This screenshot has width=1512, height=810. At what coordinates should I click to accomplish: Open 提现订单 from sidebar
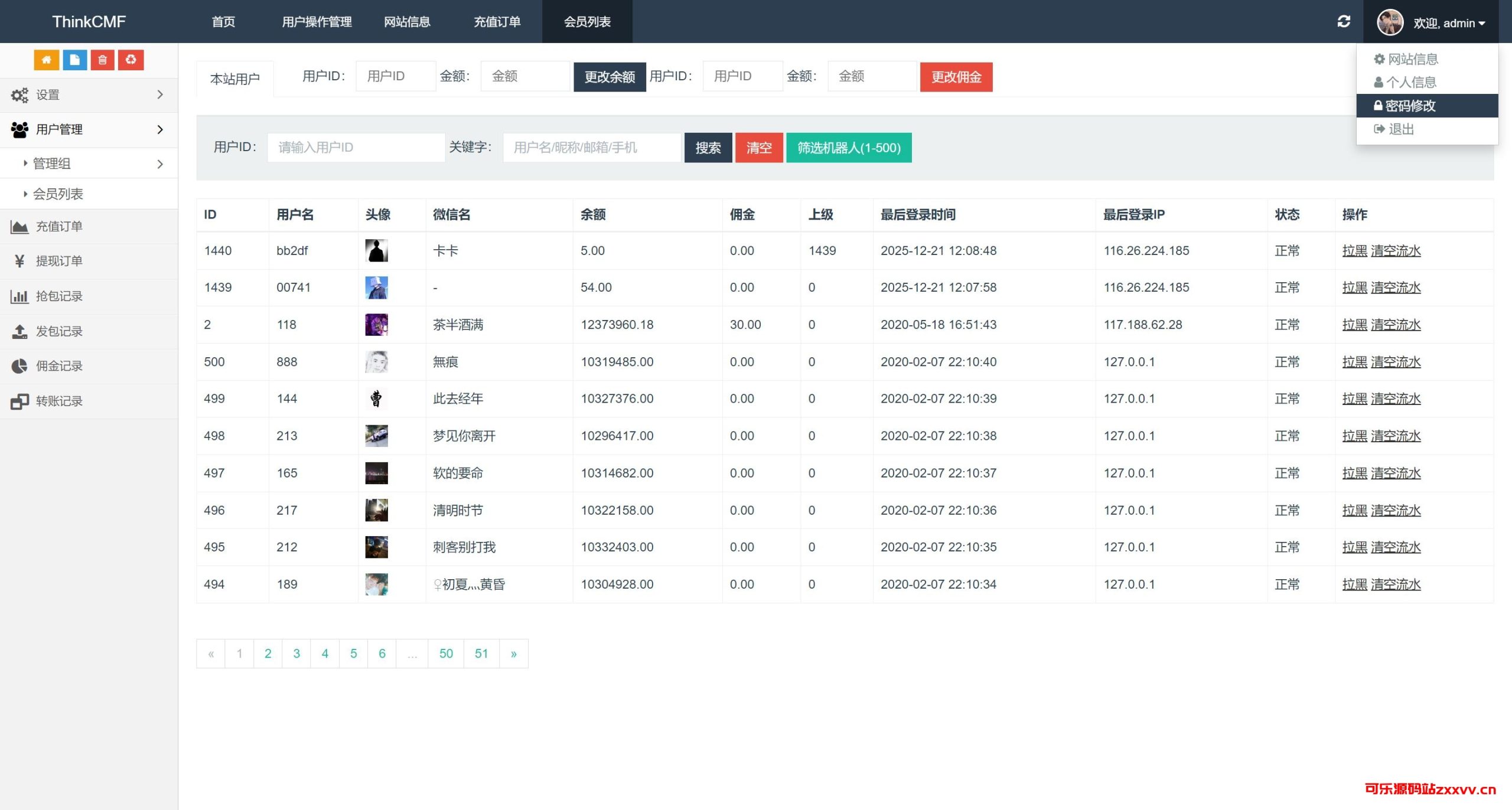click(x=59, y=261)
